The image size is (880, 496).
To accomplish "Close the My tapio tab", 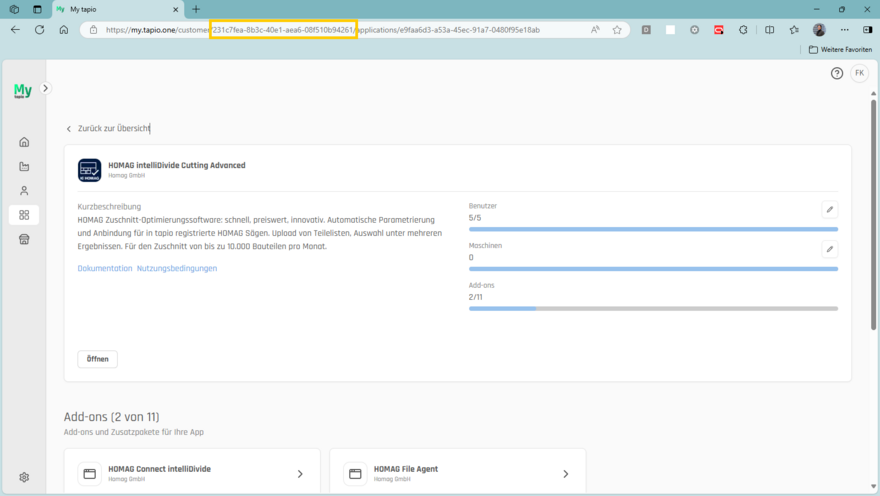I will 175,10.
